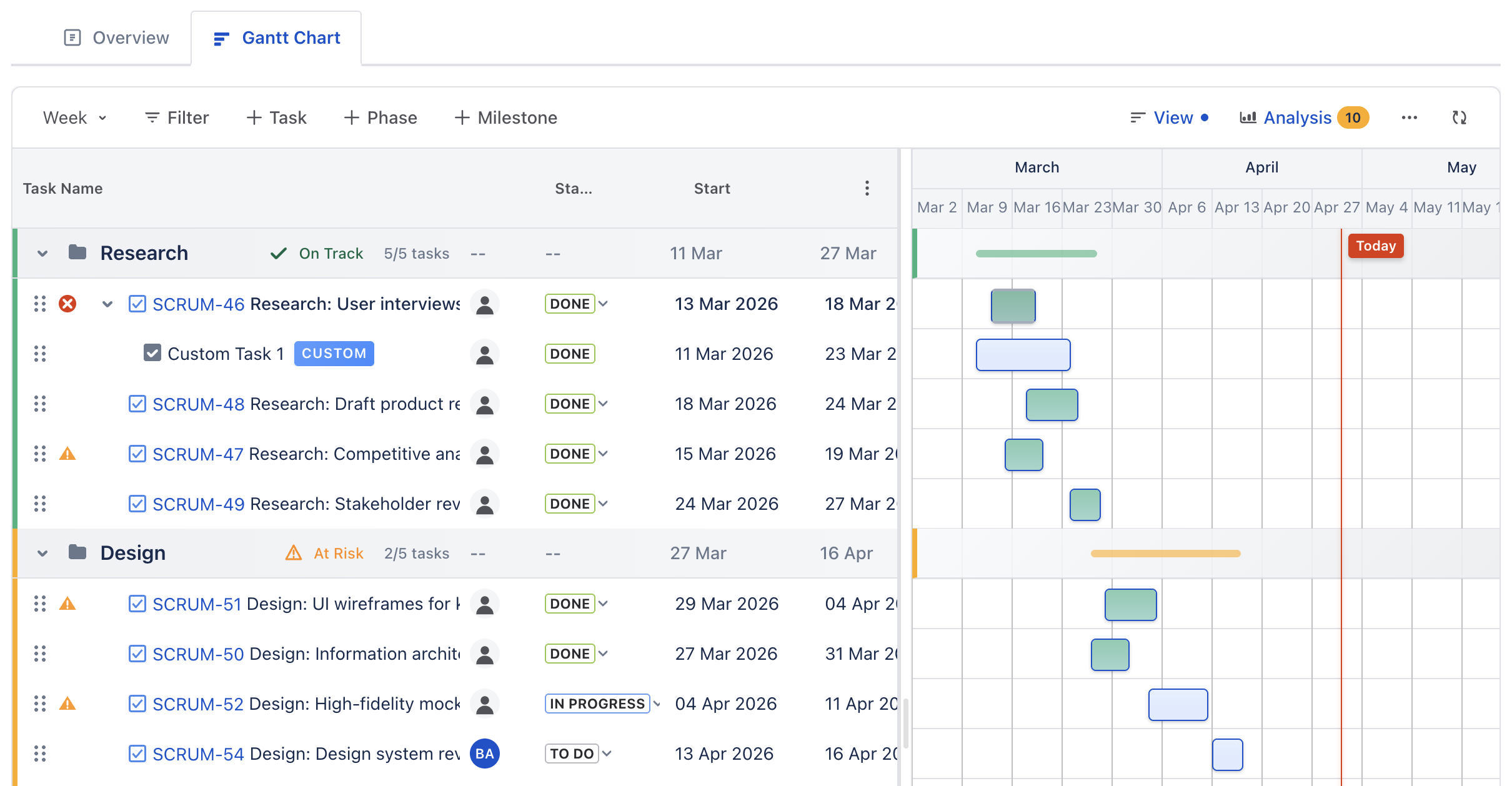Open the DONE status dropdown for SCRUM-47
This screenshot has width=1512, height=786.
[577, 454]
